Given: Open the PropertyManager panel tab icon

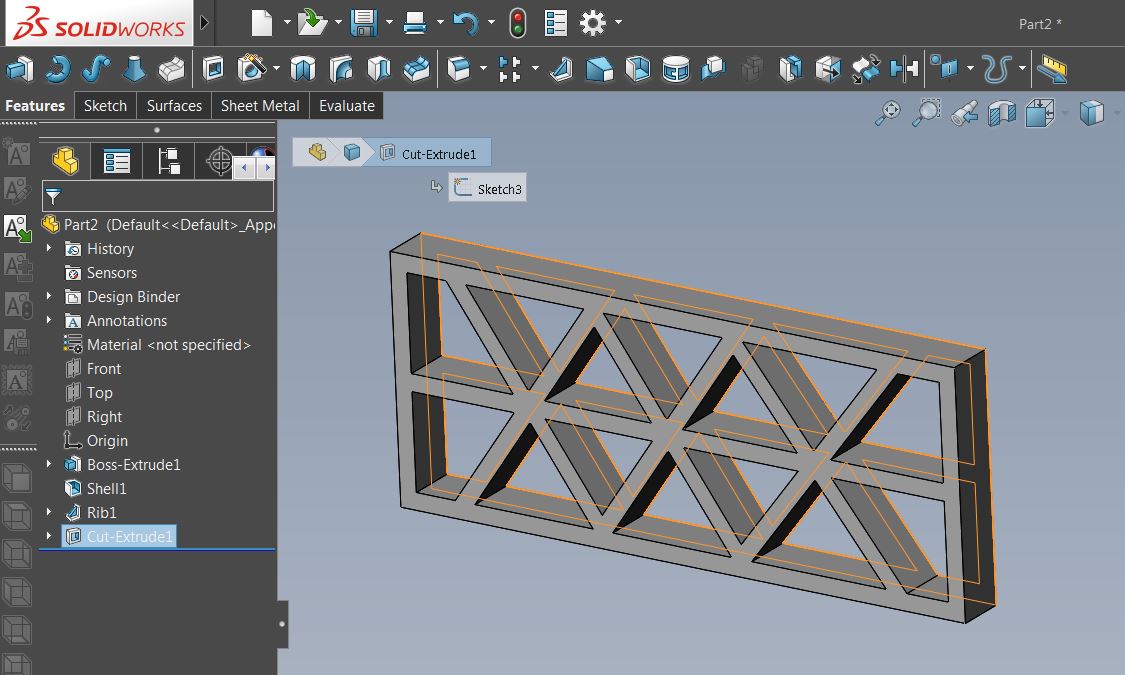Looking at the screenshot, I should coord(117,161).
